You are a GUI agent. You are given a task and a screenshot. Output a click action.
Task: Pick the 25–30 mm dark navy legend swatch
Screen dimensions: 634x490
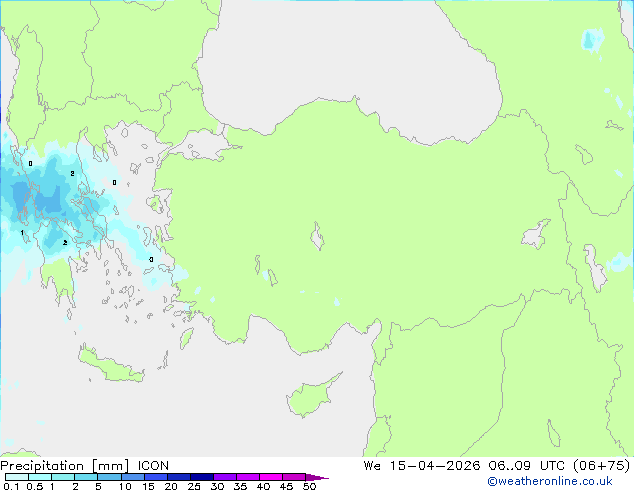[x=202, y=477]
